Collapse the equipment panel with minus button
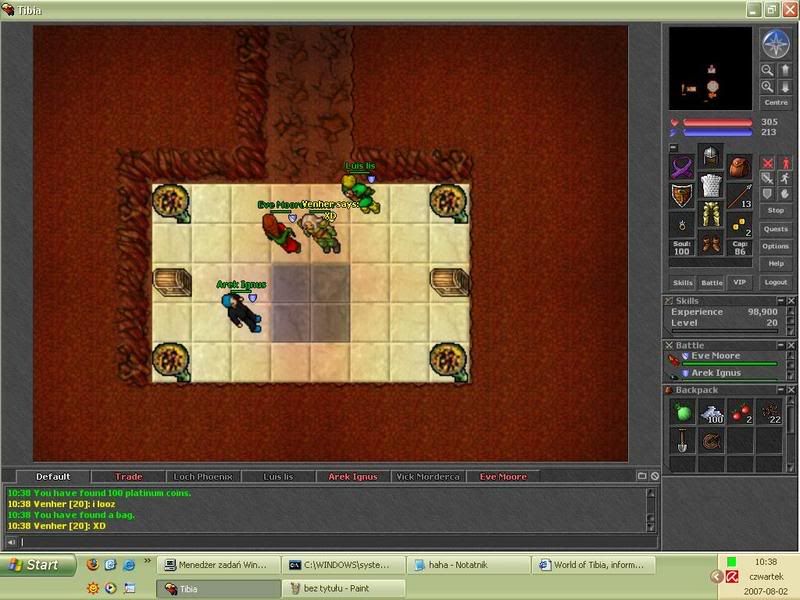 [673, 148]
